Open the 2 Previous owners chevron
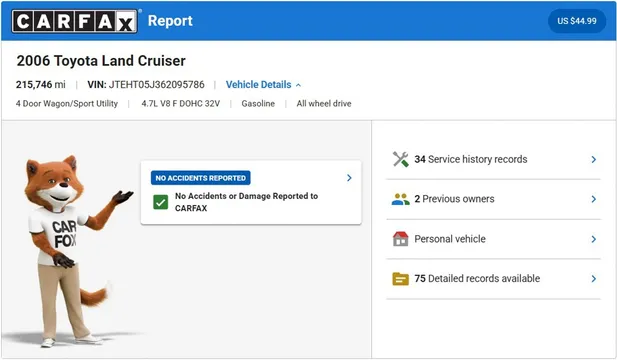The width and height of the screenshot is (617, 360). click(593, 199)
